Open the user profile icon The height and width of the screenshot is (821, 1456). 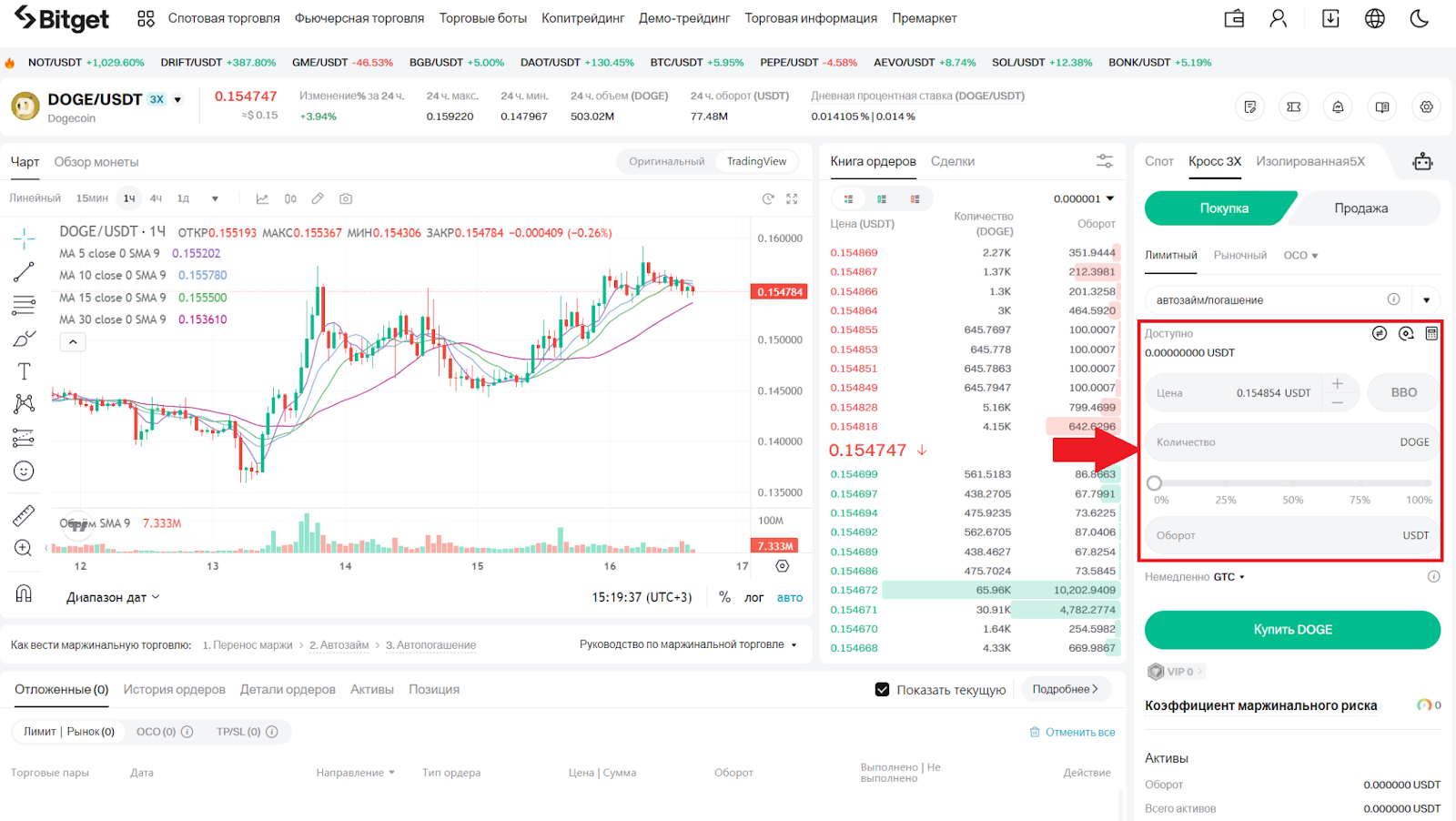[1279, 18]
